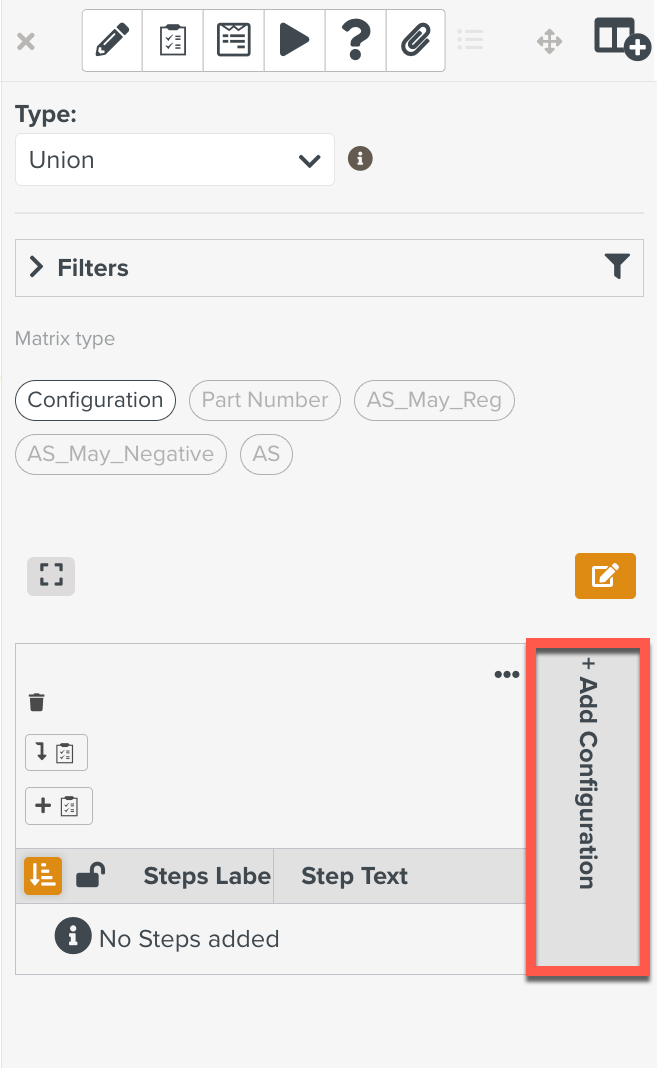Toggle the fullscreen expand button
The width and height of the screenshot is (658, 1068).
coord(51,575)
